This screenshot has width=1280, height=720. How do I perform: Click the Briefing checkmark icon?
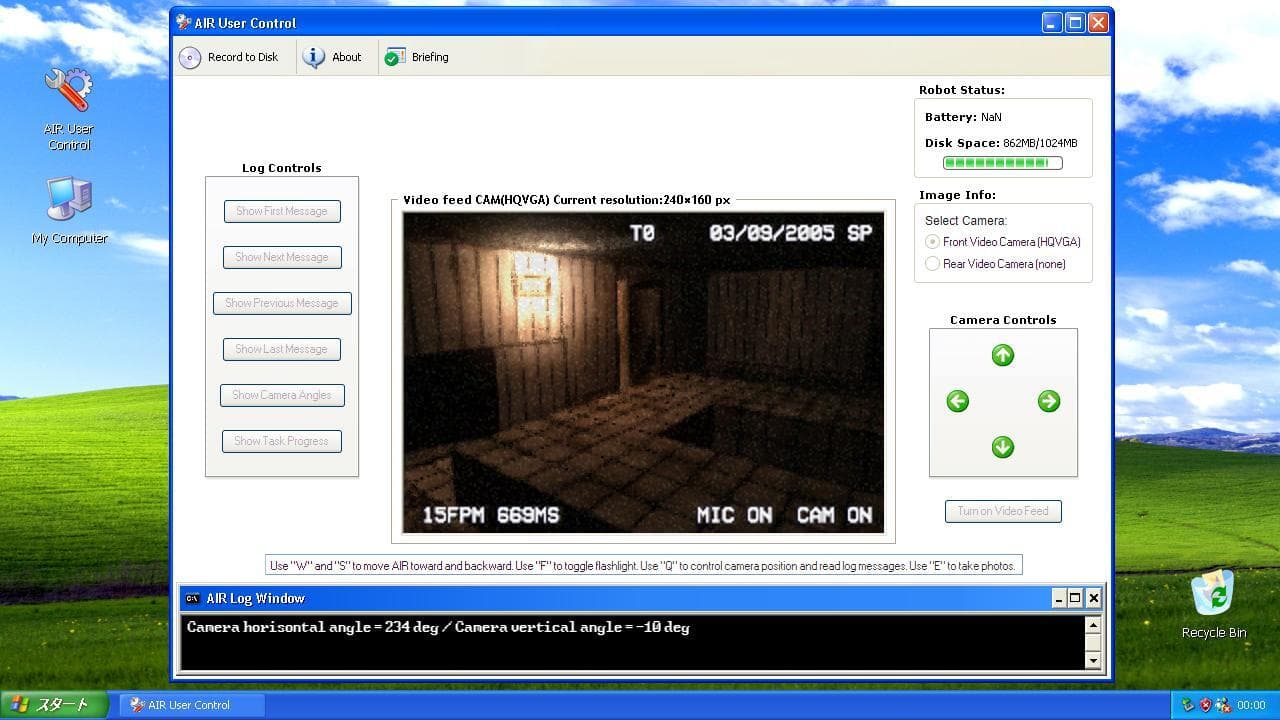pyautogui.click(x=395, y=57)
